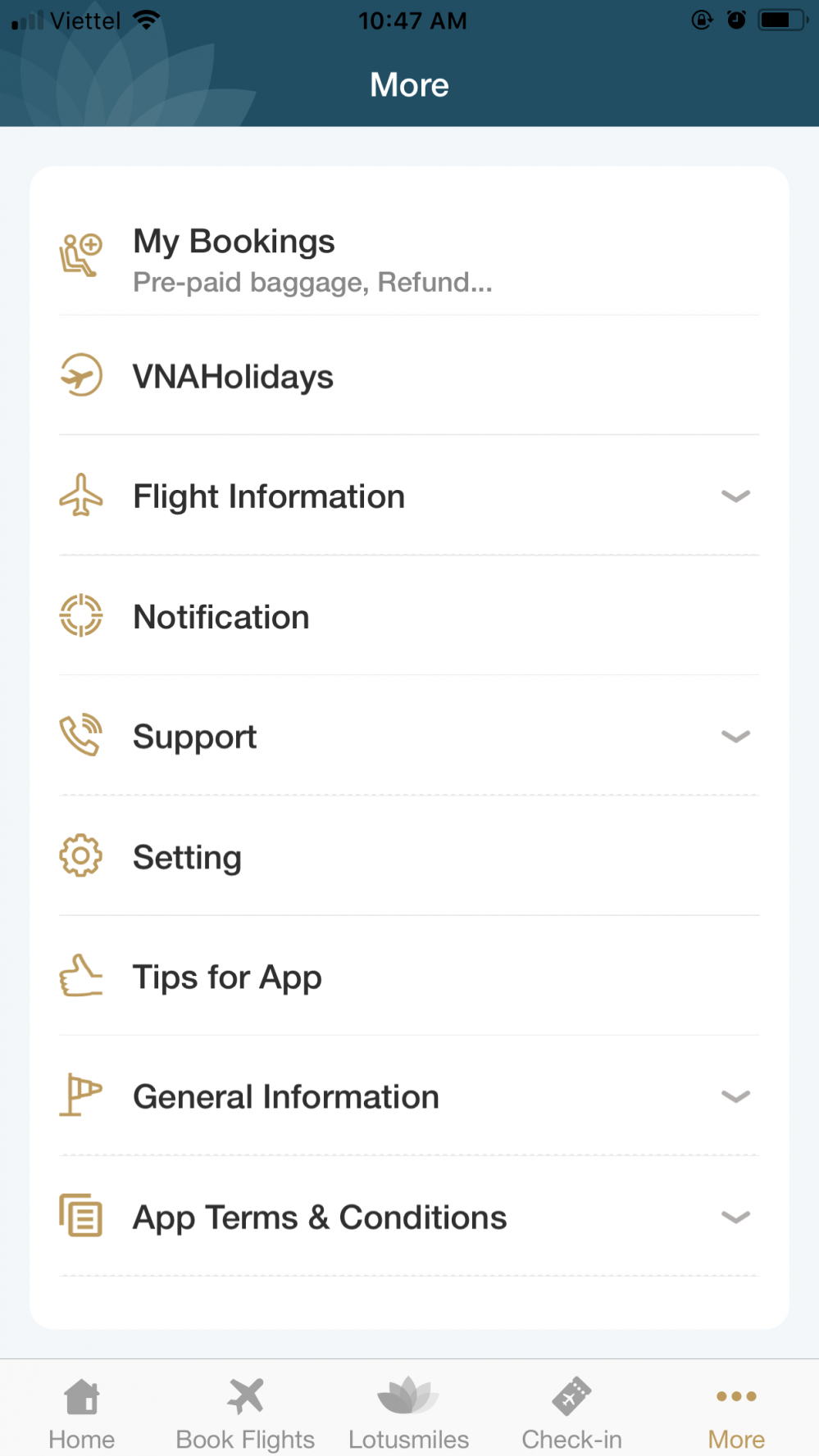This screenshot has height=1456, width=819.
Task: Click the Tips for App thumbs-up icon
Action: click(81, 976)
